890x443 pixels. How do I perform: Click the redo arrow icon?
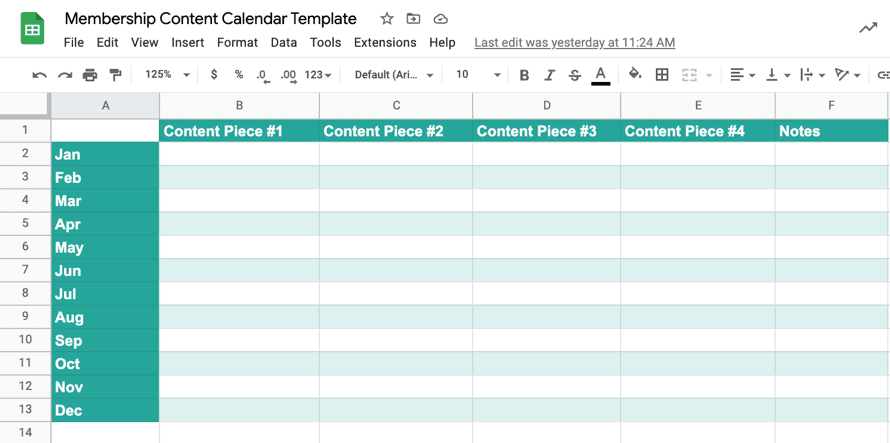pyautogui.click(x=65, y=75)
